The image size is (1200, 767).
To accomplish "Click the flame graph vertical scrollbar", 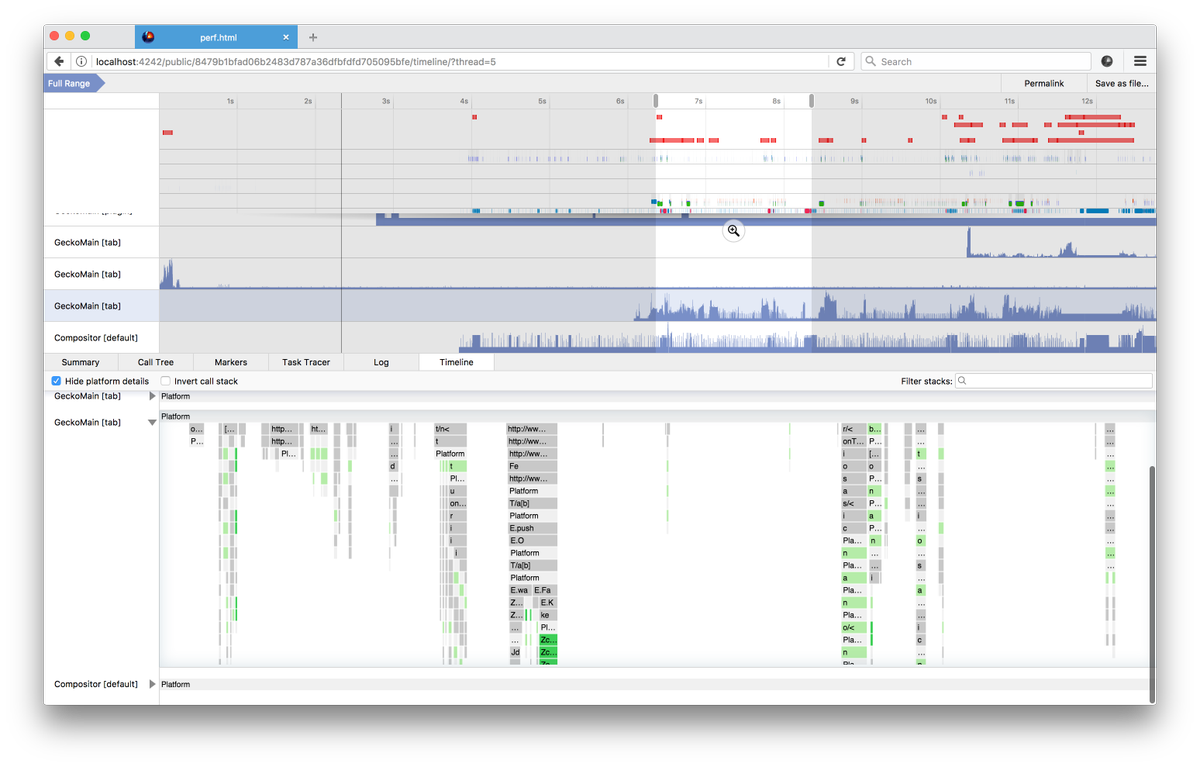I will coord(1152,585).
